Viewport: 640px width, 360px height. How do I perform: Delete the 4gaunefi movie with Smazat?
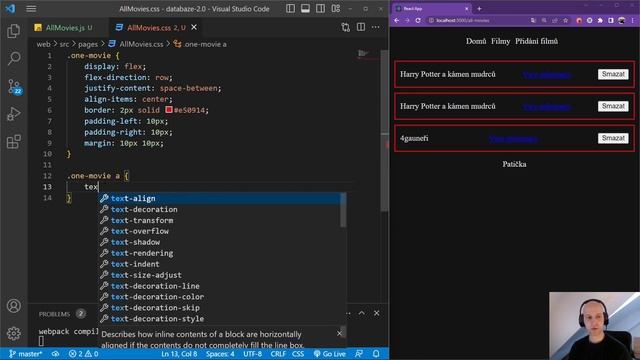pyautogui.click(x=613, y=138)
